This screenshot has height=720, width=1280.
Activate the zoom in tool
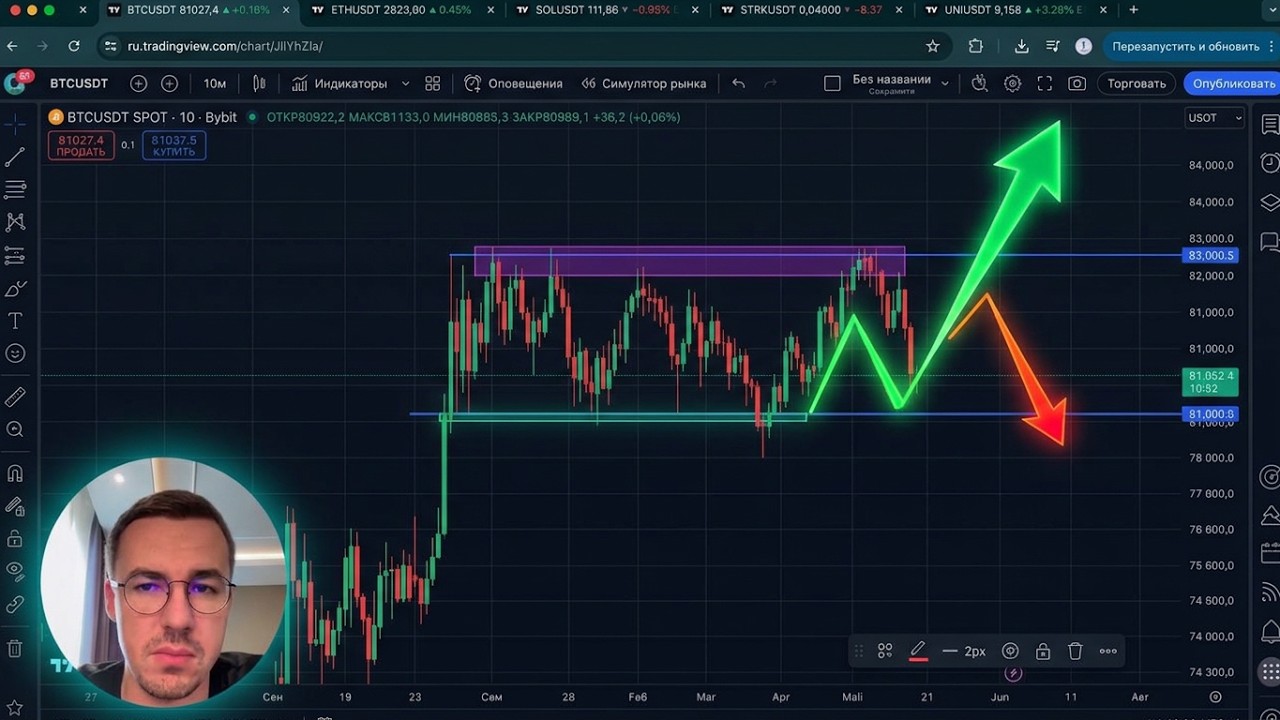coord(15,430)
